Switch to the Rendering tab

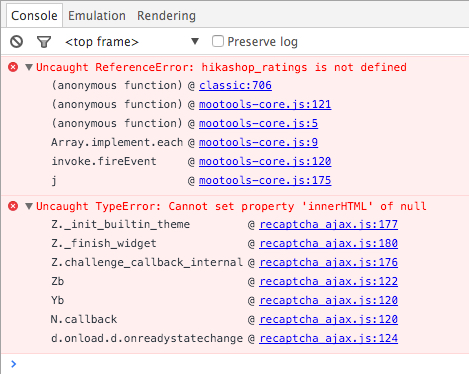[166, 16]
